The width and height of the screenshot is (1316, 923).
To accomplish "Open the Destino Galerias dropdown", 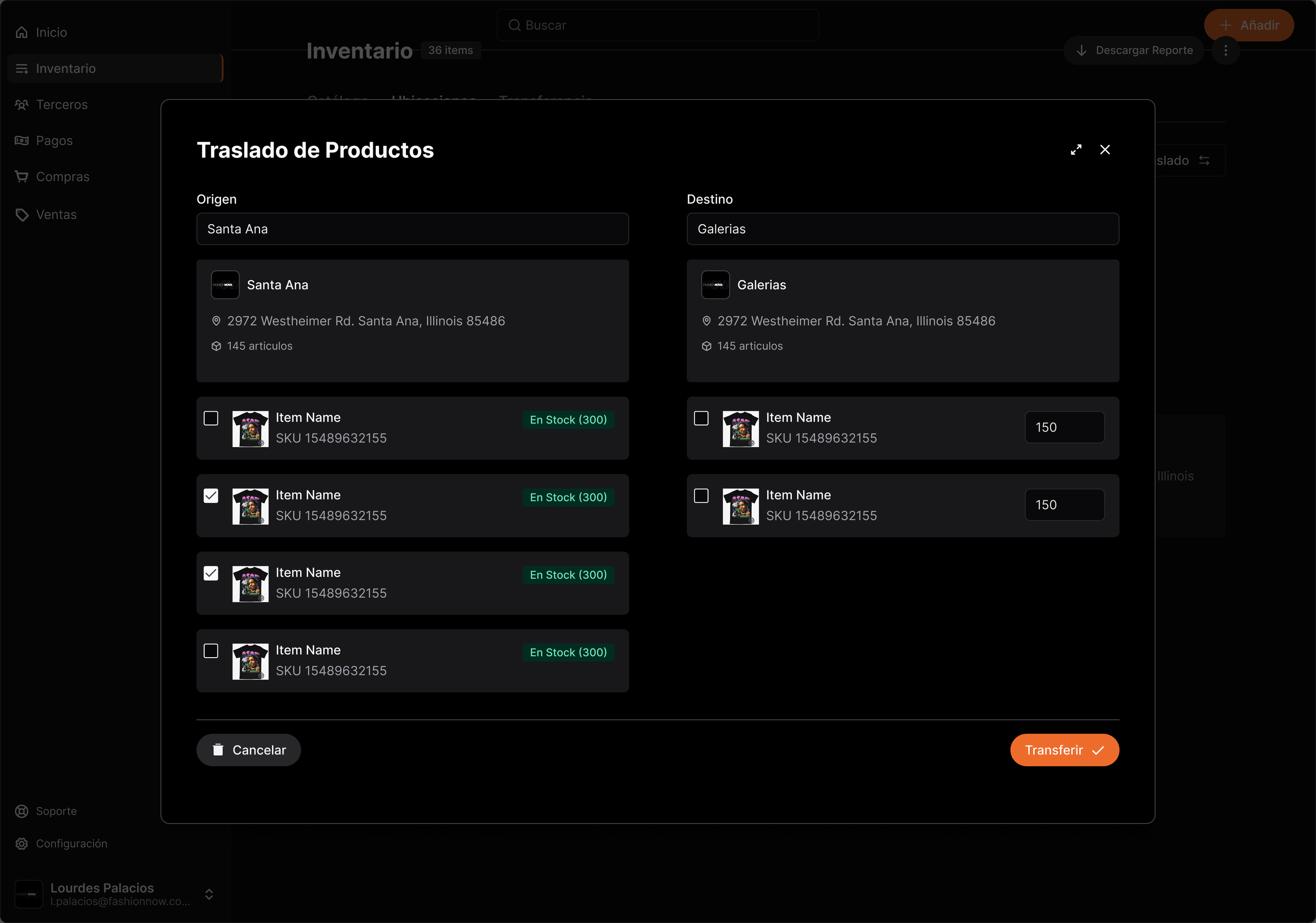I will 902,230.
